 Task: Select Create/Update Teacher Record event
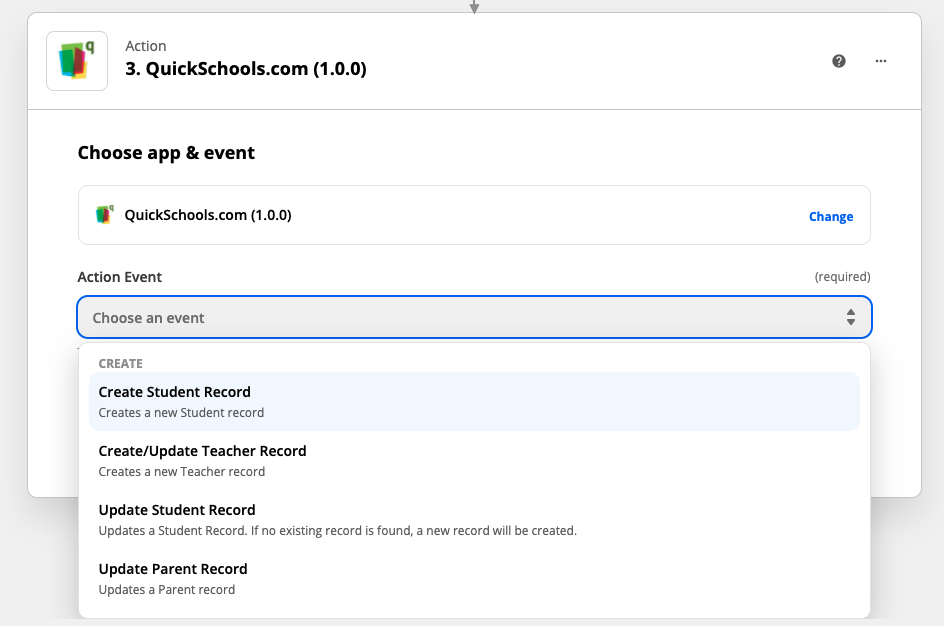pyautogui.click(x=474, y=460)
